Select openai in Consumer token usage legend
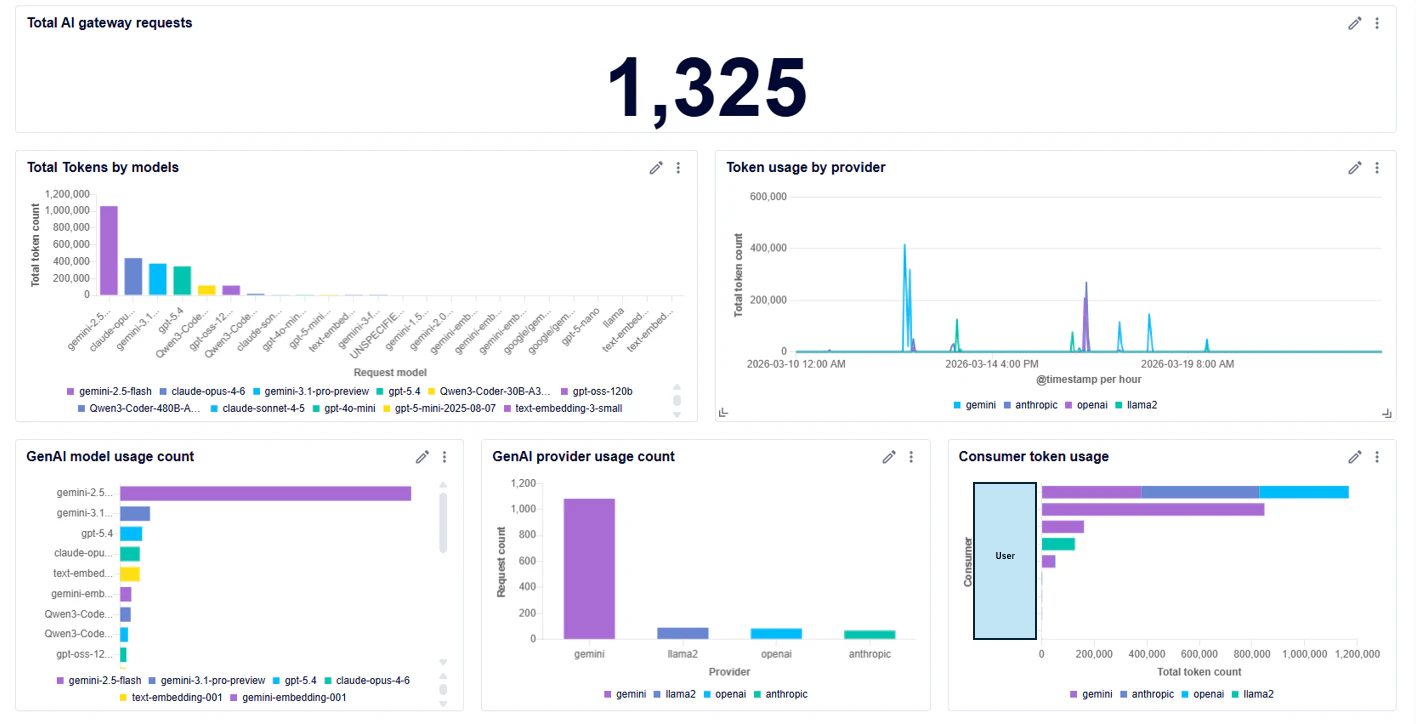The width and height of the screenshot is (1416, 724). tap(1202, 694)
